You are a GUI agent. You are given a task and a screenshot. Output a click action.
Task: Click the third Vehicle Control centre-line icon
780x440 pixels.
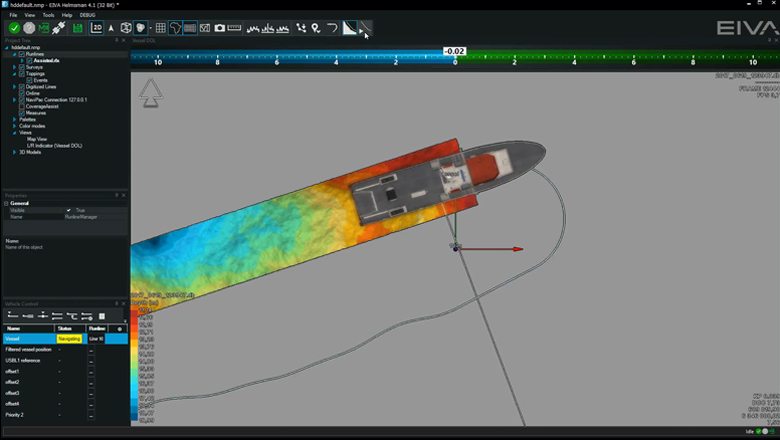point(43,316)
